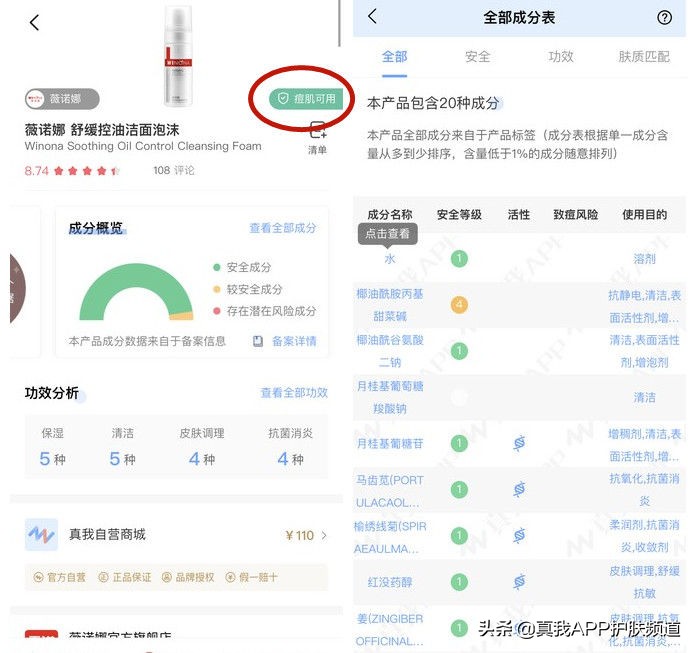Viewport: 696px width, 653px height.
Task: Click the 成分名称 column header
Action: (390, 215)
